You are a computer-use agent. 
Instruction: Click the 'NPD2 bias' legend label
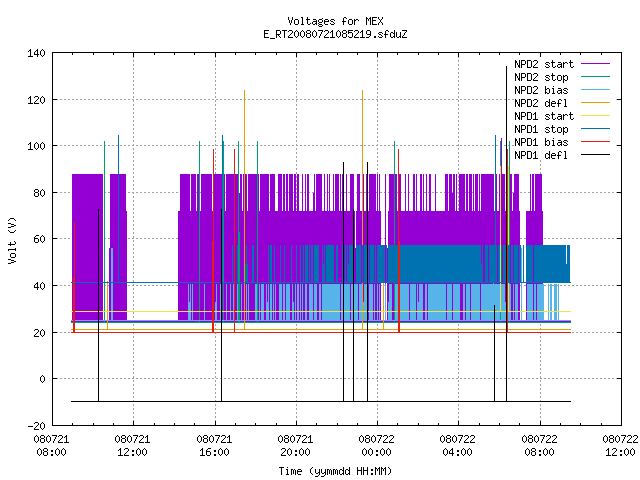(541, 90)
